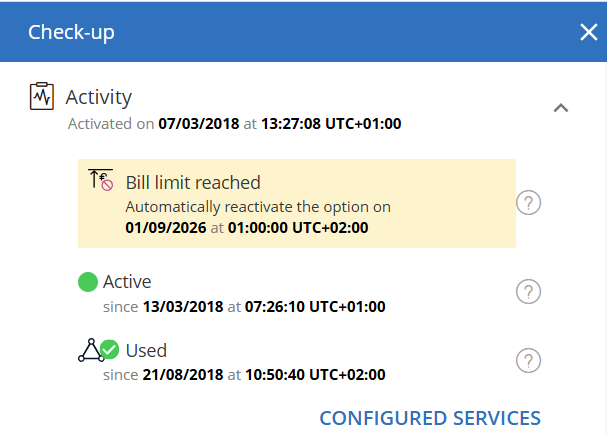607x435 pixels.
Task: Click the bill limit euro blocked icon
Action: tap(101, 180)
